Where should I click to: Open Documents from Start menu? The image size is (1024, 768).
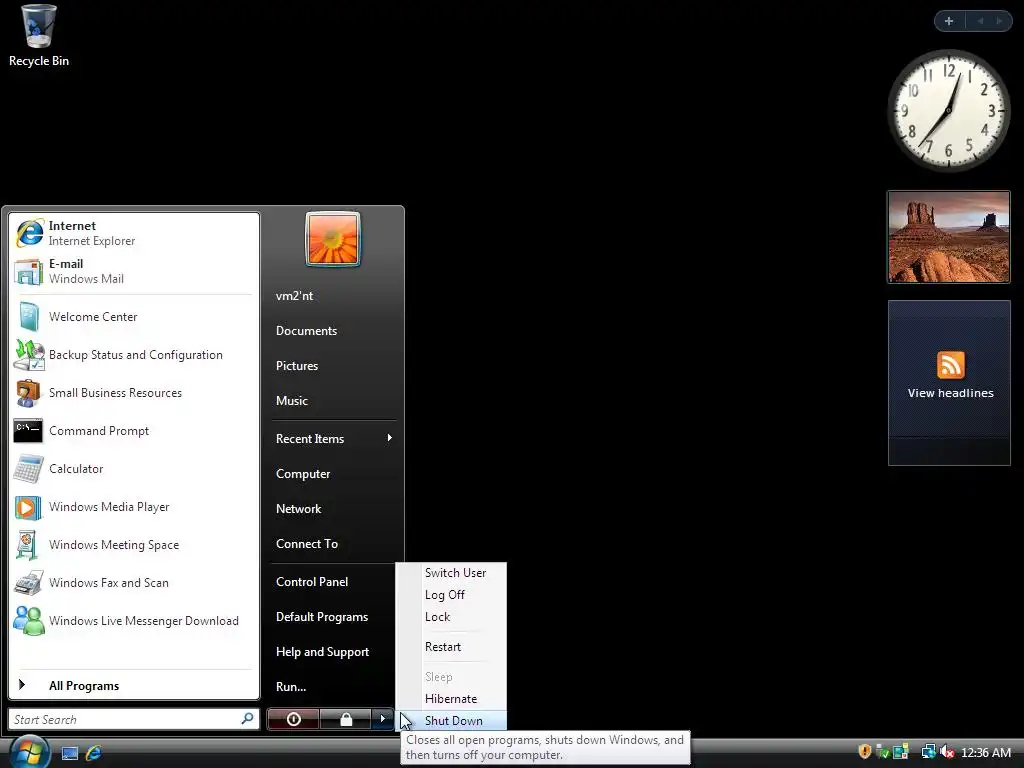tap(333, 330)
